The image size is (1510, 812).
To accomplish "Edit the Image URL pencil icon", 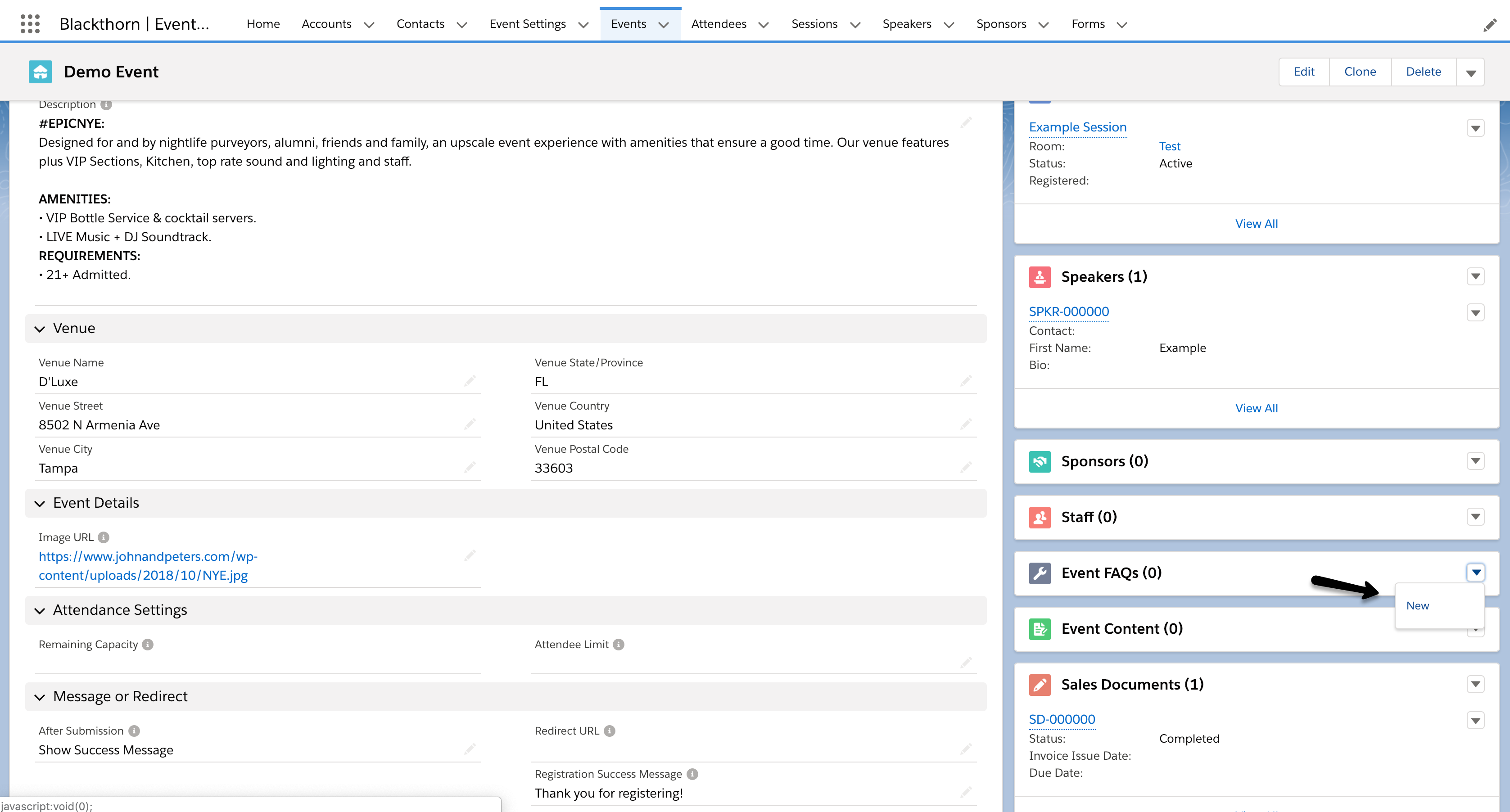I will 470,555.
